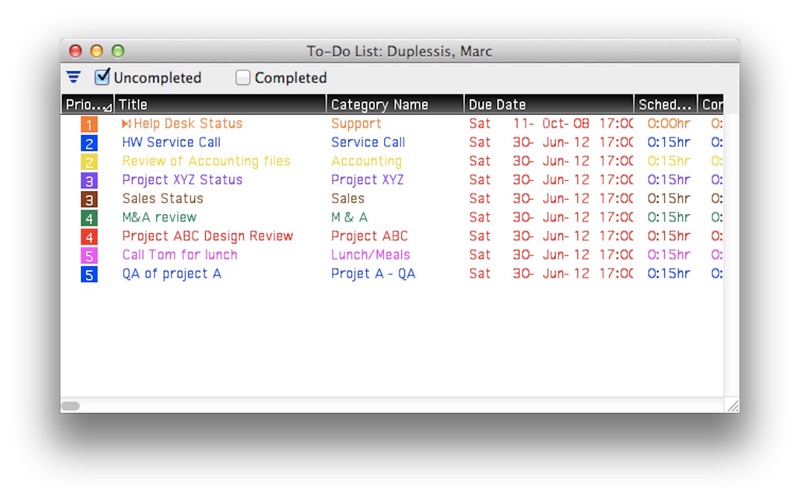The image size is (800, 500).
Task: Click purple priority 3 icon for Project XYZ
Action: [x=89, y=181]
